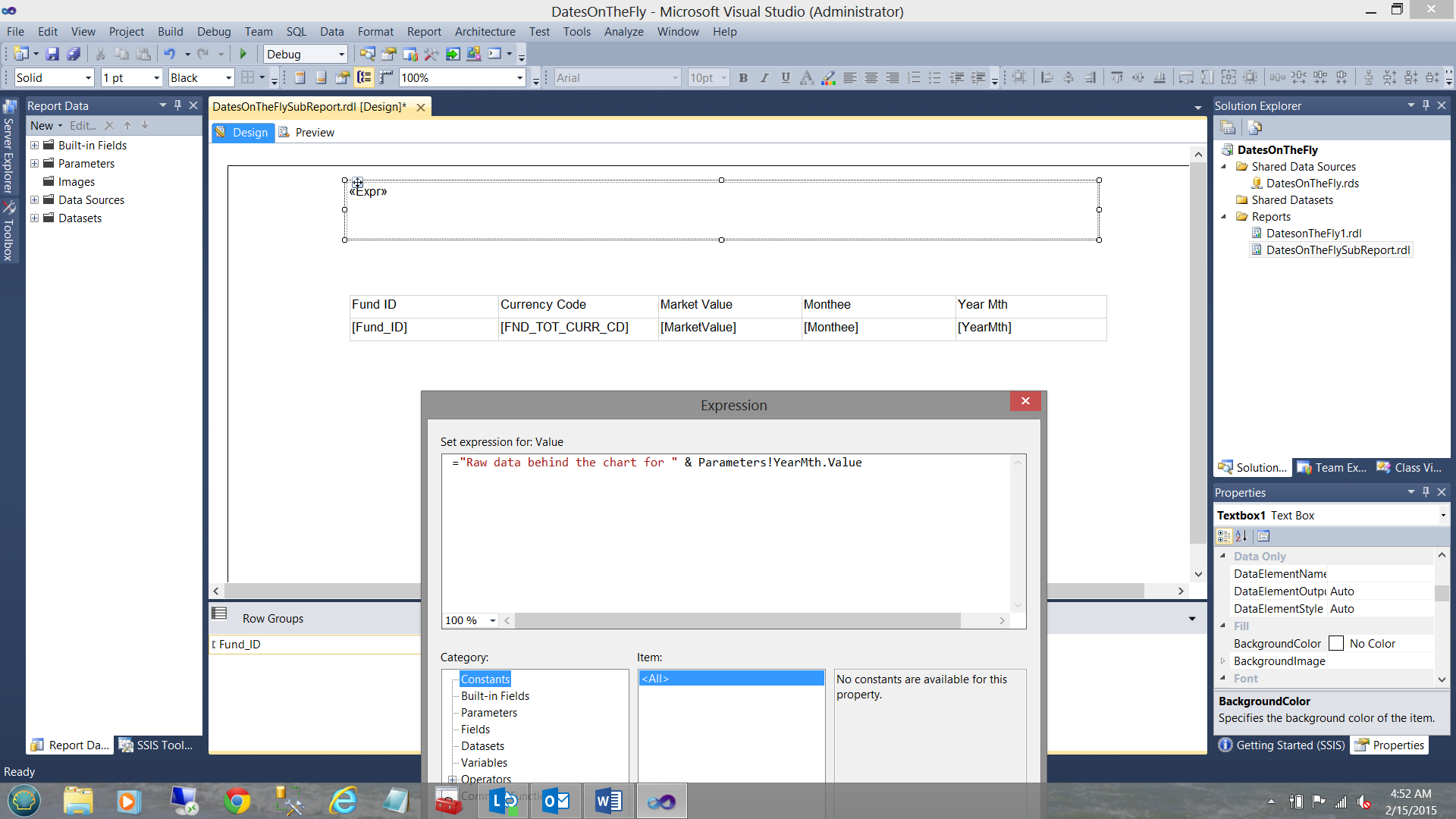Open the Architecture menu
Viewport: 1456px width, 819px height.
[x=485, y=32]
